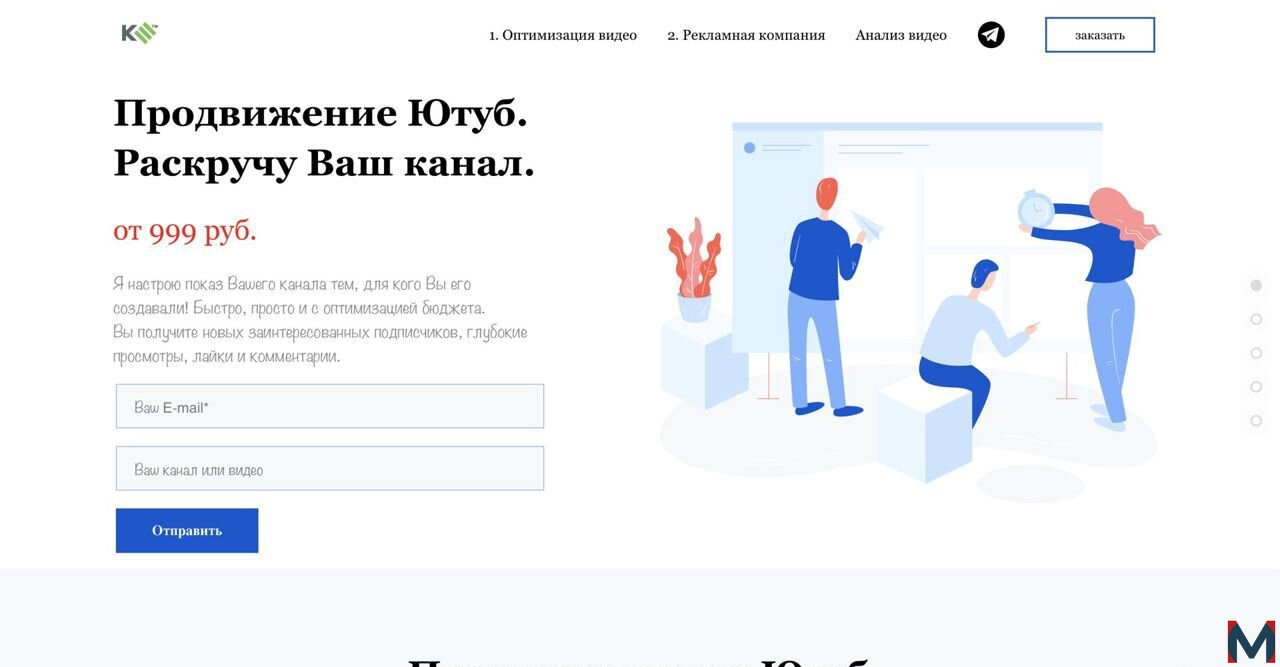This screenshot has width=1280, height=667.
Task: Click the clock held by the woman
Action: coord(1034,210)
